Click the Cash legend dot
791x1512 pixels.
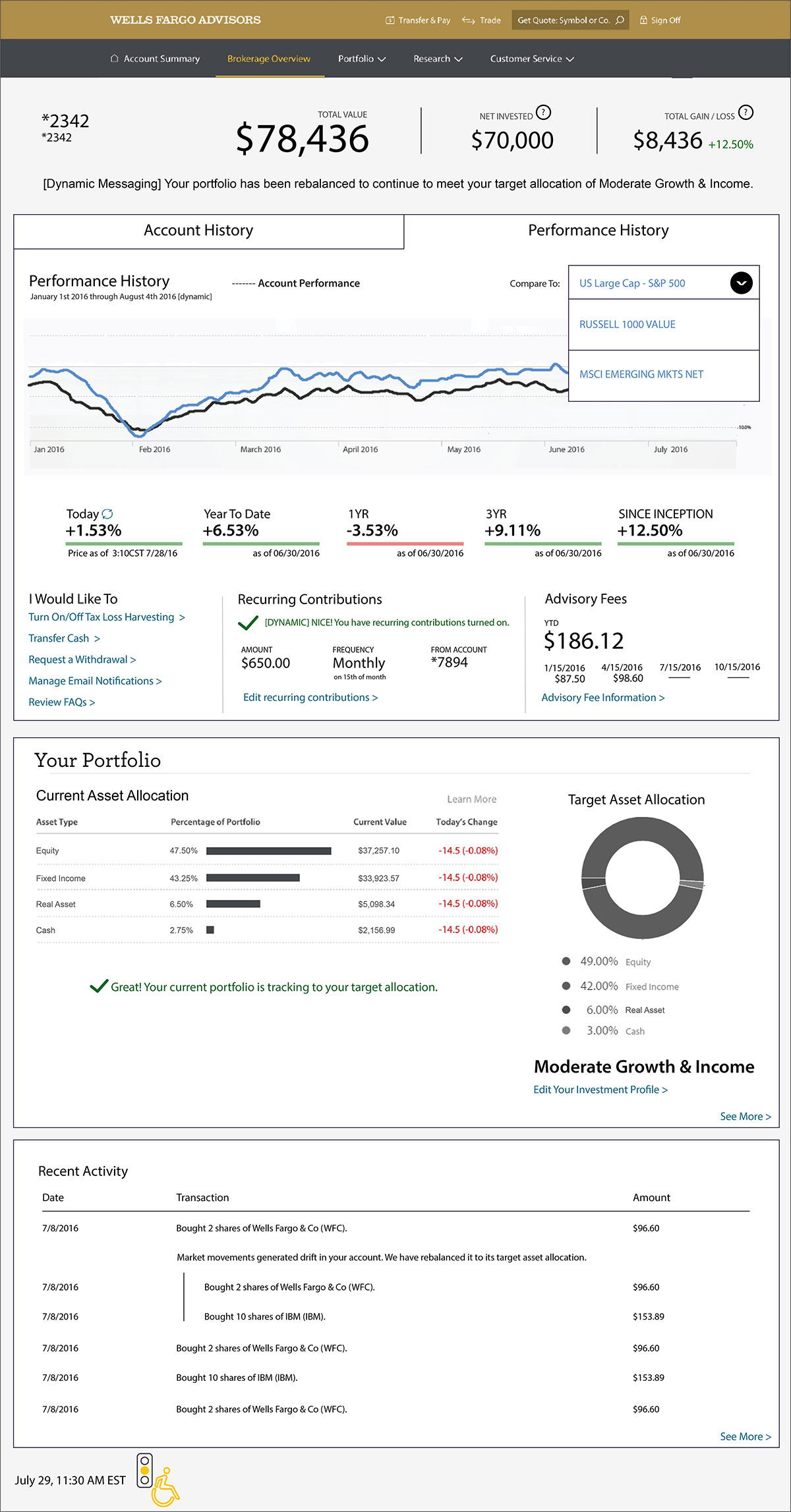tap(566, 1030)
